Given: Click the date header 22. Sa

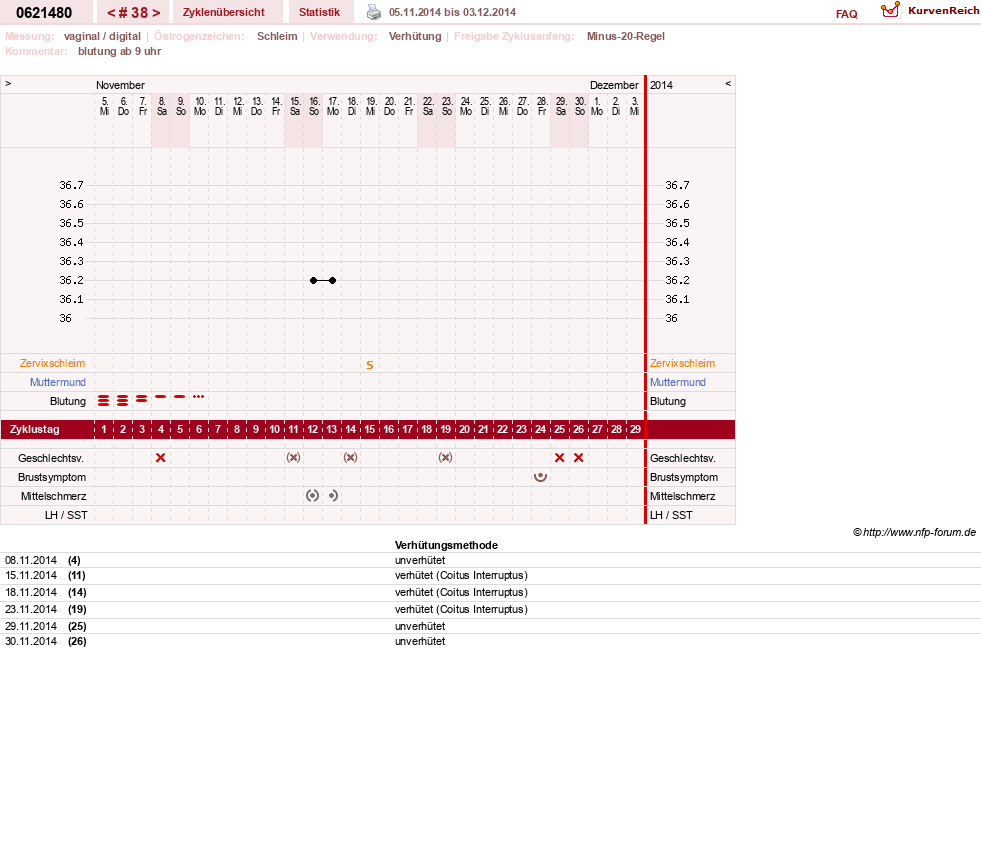Looking at the screenshot, I should [x=428, y=106].
